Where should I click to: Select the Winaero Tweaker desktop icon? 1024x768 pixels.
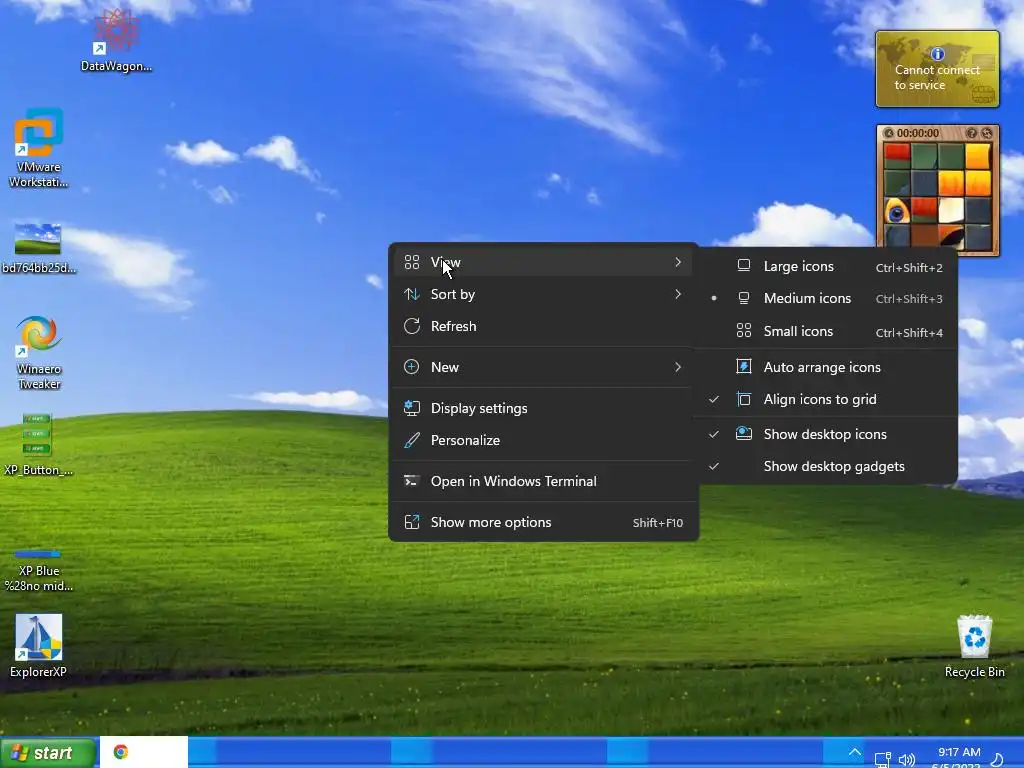[39, 353]
